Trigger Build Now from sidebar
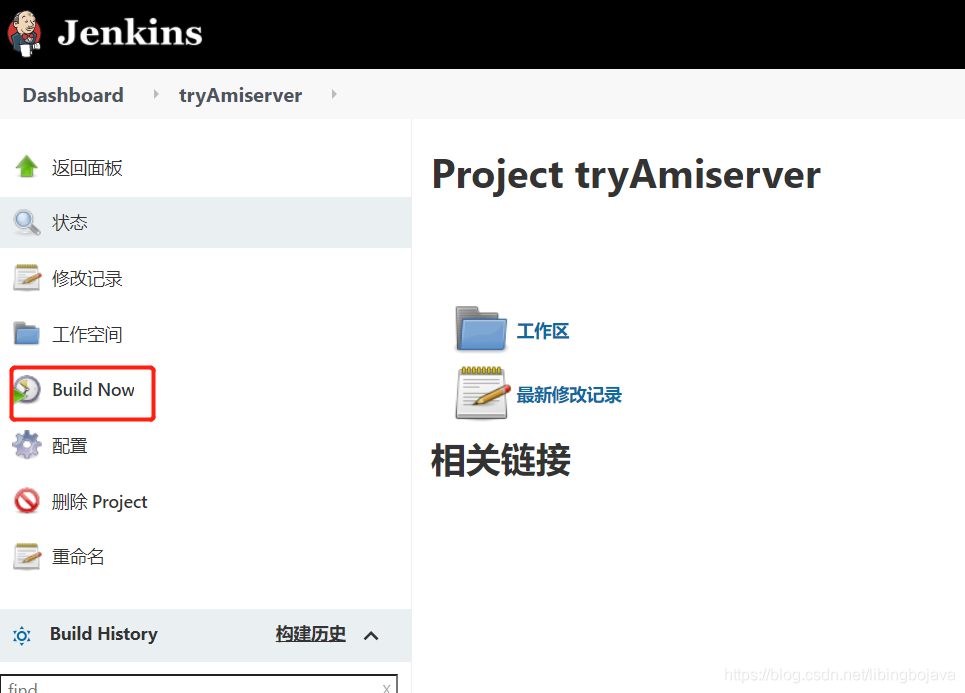 (93, 390)
